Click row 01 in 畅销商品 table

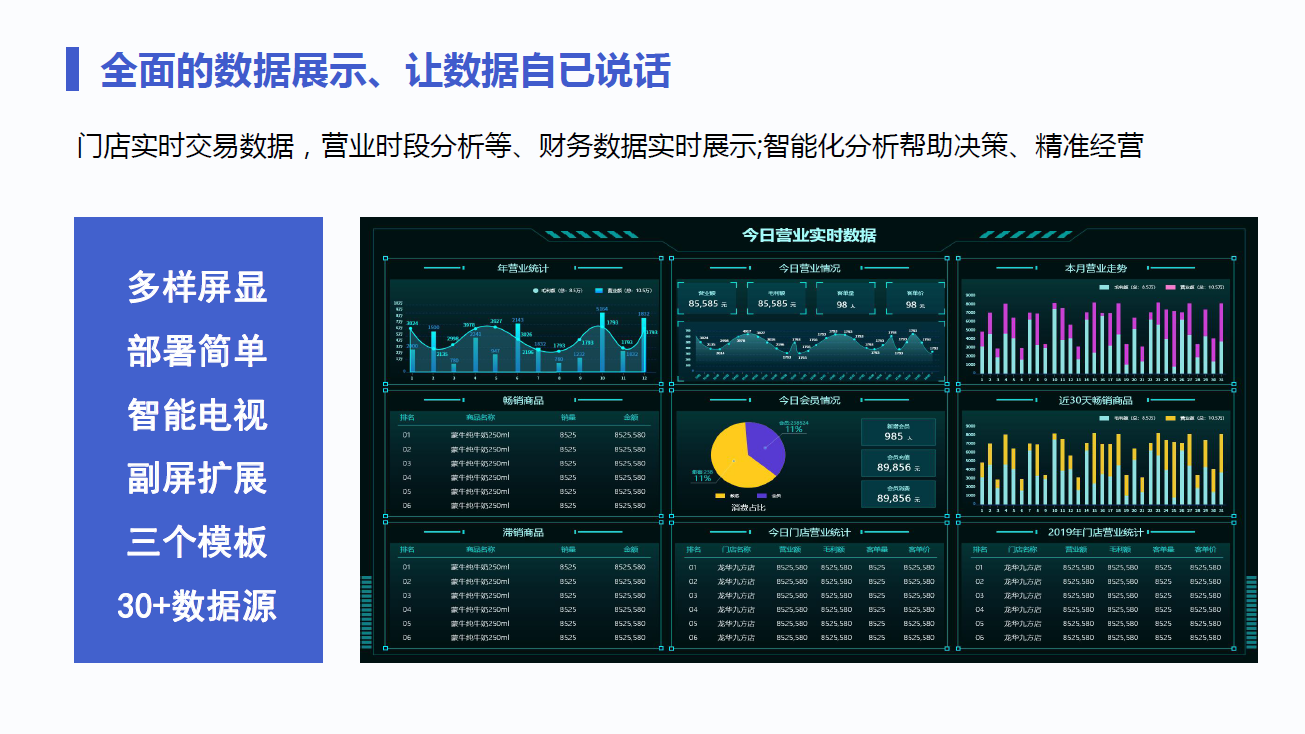pyautogui.click(x=522, y=435)
